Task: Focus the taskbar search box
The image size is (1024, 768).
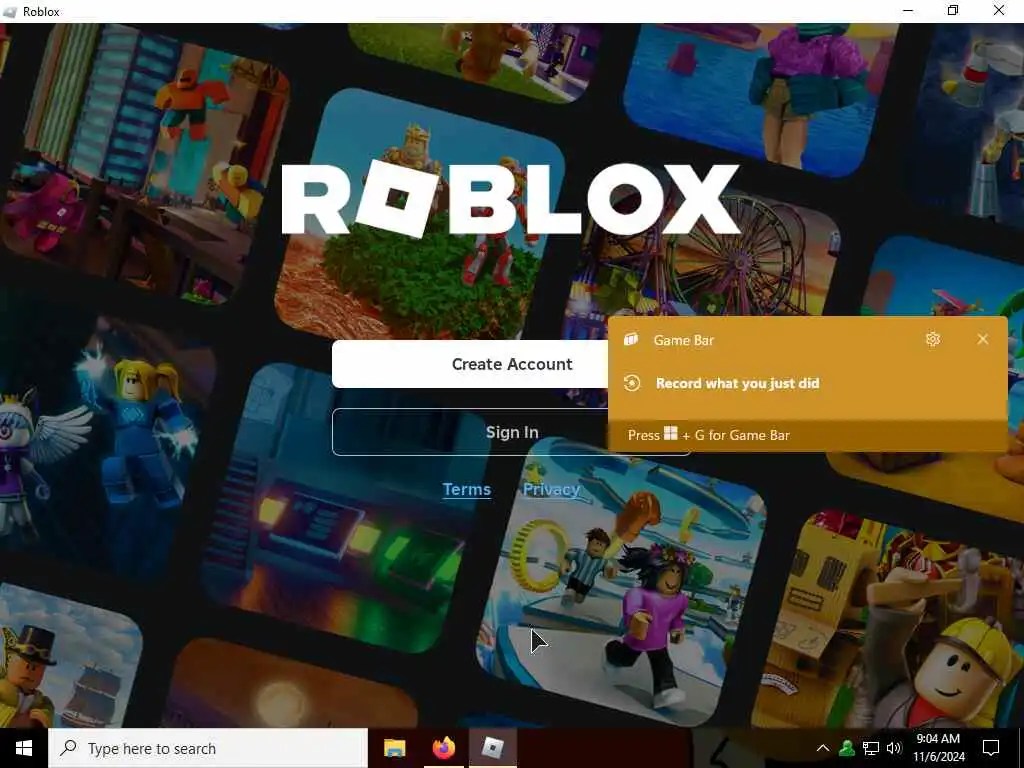Action: click(x=208, y=748)
